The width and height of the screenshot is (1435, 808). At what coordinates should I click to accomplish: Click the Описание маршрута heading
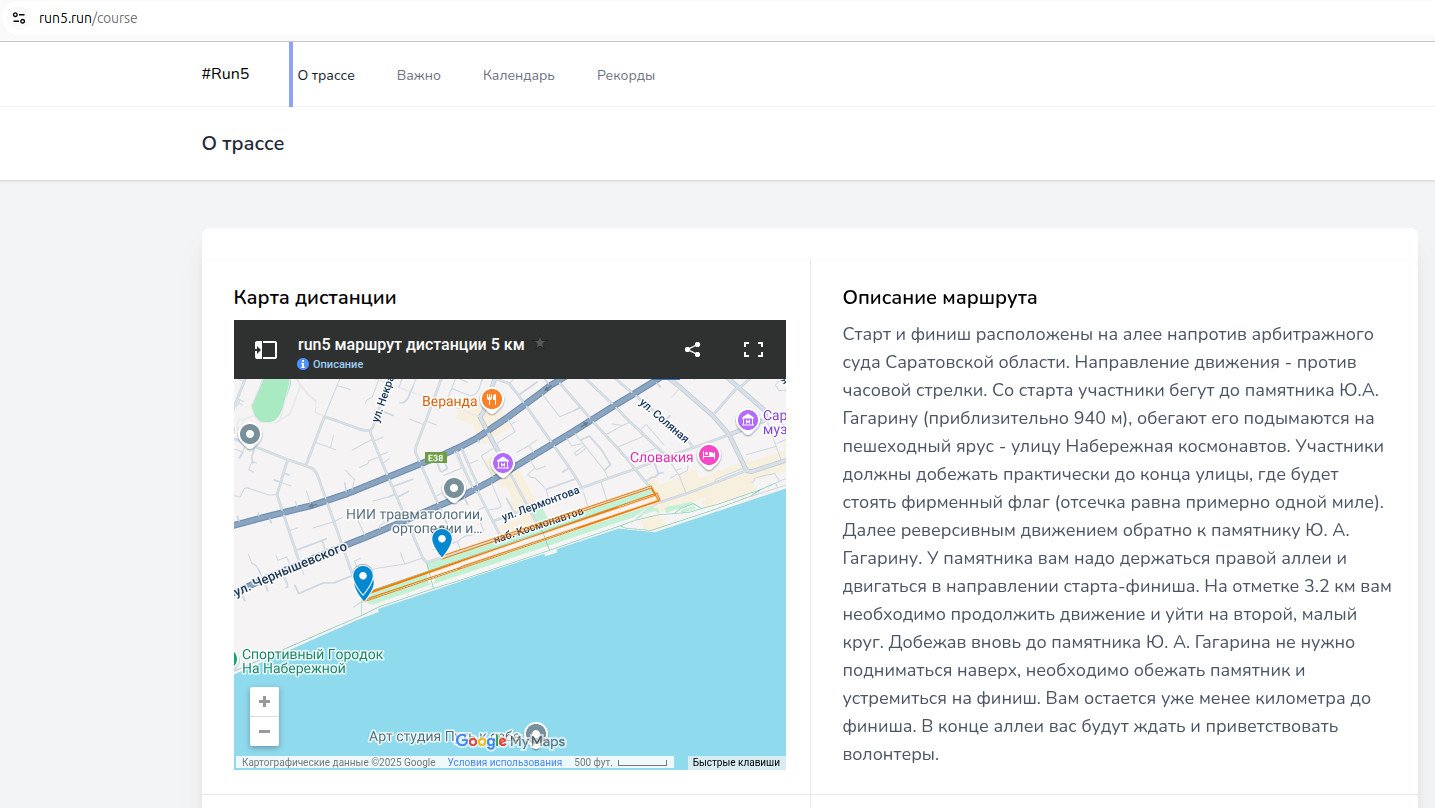point(940,297)
